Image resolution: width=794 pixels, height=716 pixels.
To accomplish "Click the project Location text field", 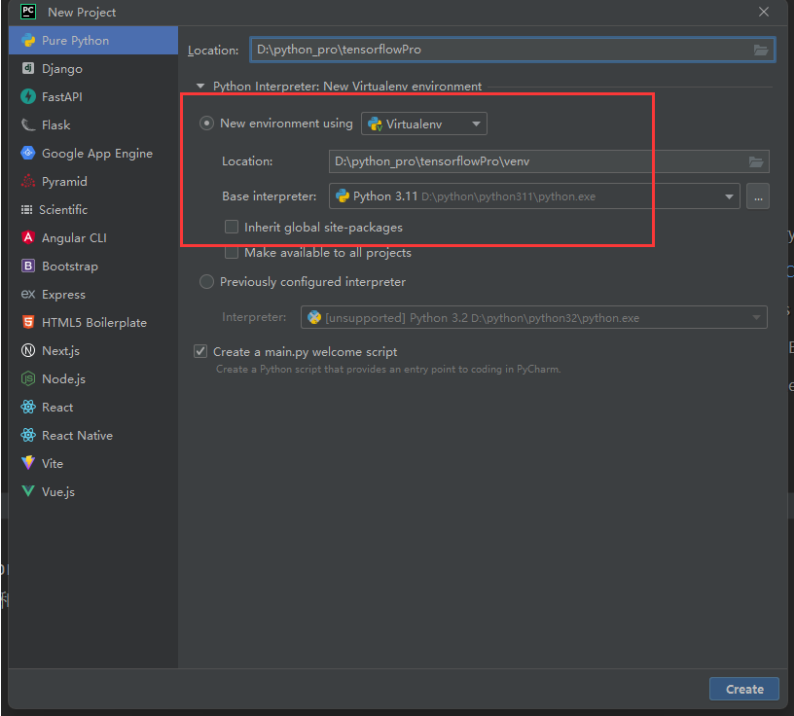I will tap(511, 50).
